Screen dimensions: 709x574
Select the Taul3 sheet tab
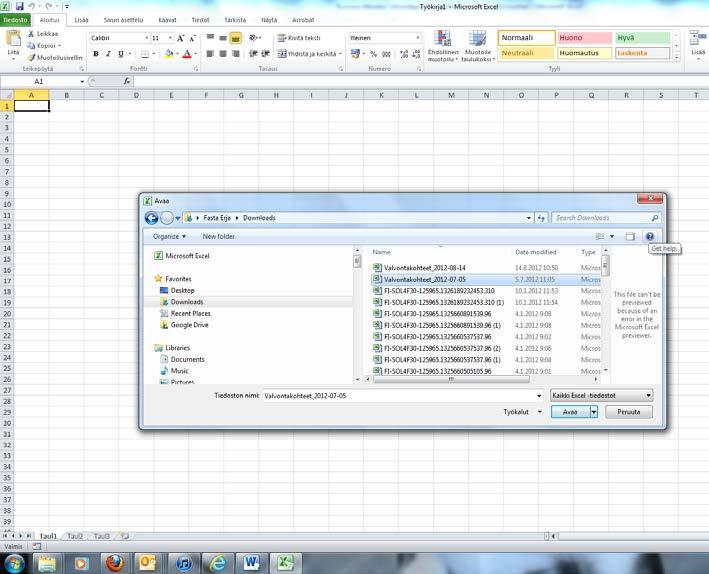pos(102,536)
